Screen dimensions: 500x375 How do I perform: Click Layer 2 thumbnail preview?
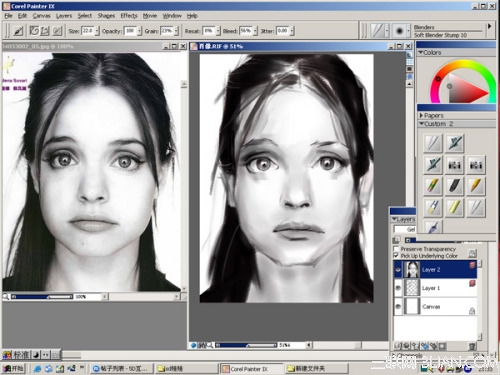(412, 270)
